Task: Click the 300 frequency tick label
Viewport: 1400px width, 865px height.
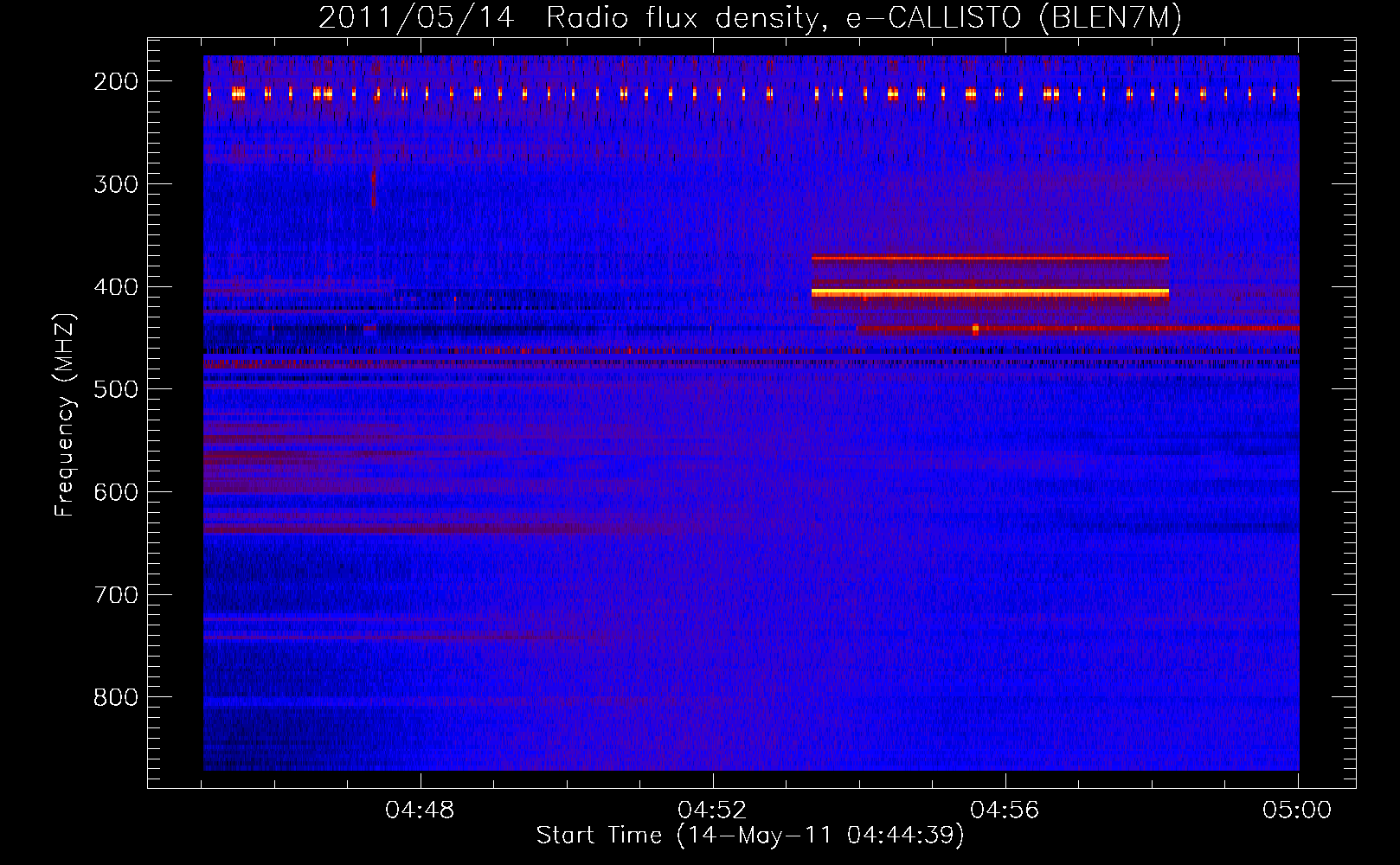Action: 115,183
